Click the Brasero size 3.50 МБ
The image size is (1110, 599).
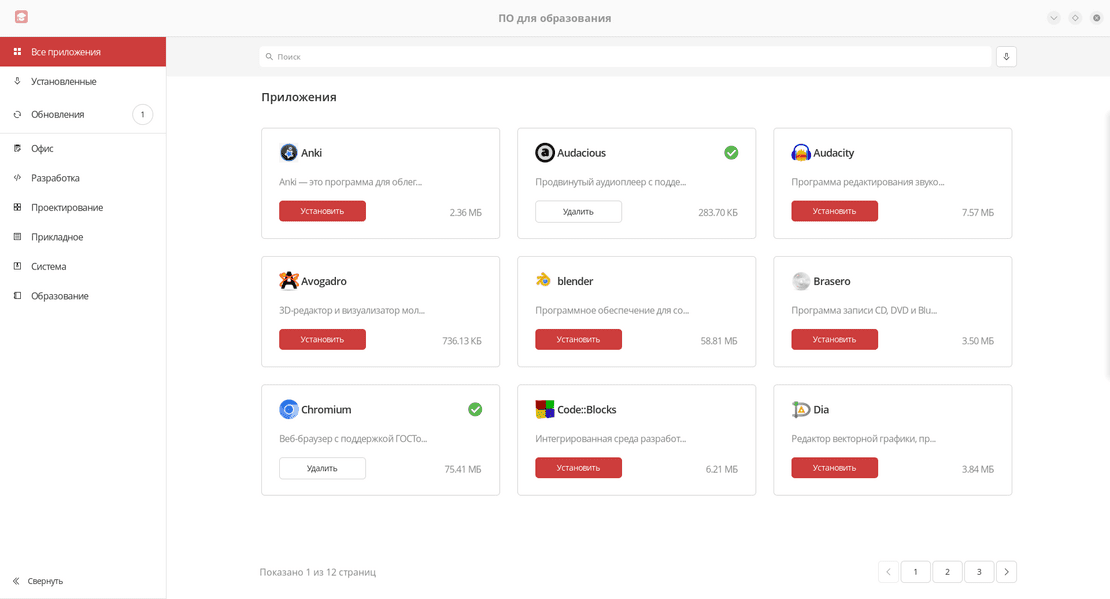coord(978,341)
